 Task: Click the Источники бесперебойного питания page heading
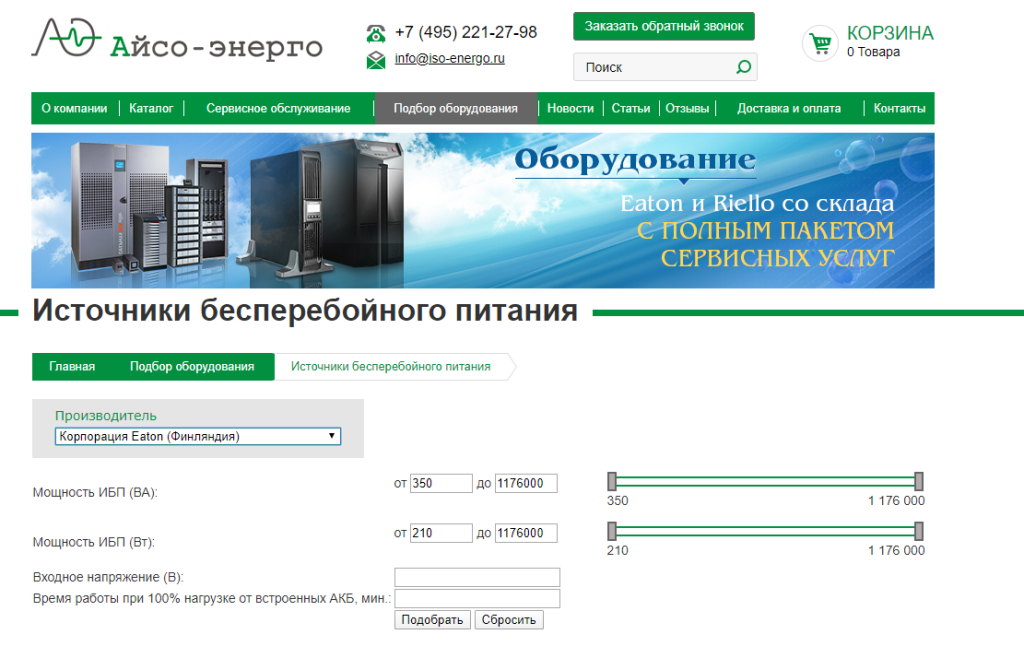[305, 311]
